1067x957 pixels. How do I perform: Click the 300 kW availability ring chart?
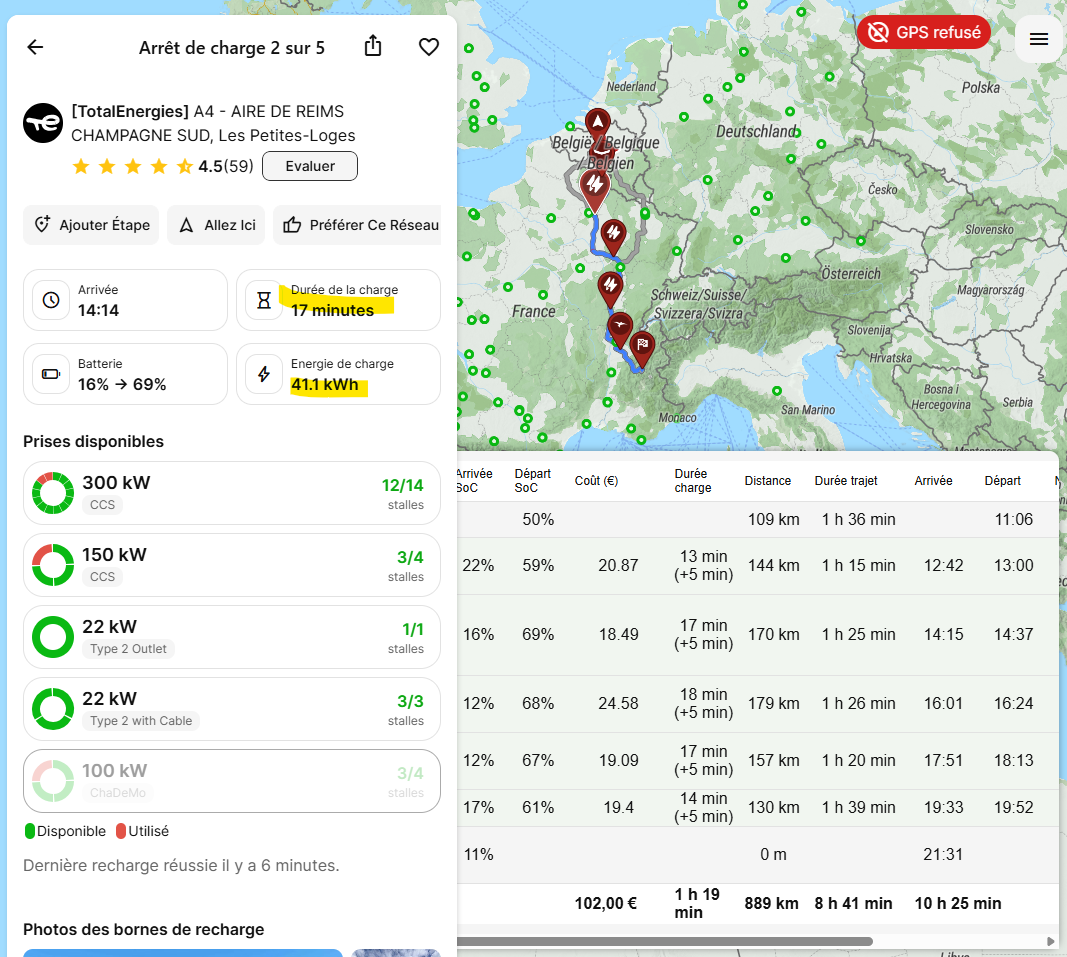point(53,493)
